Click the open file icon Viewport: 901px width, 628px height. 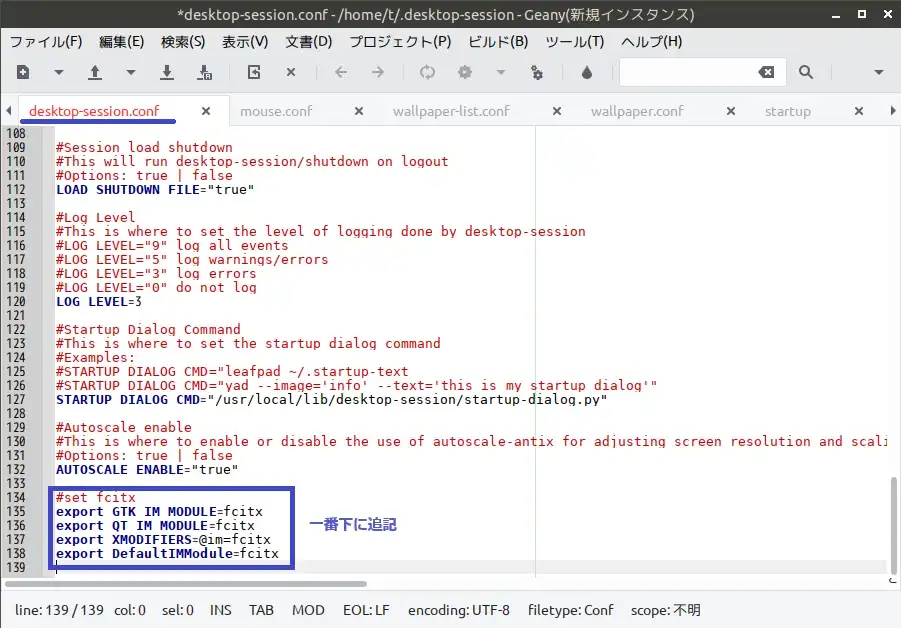(95, 72)
